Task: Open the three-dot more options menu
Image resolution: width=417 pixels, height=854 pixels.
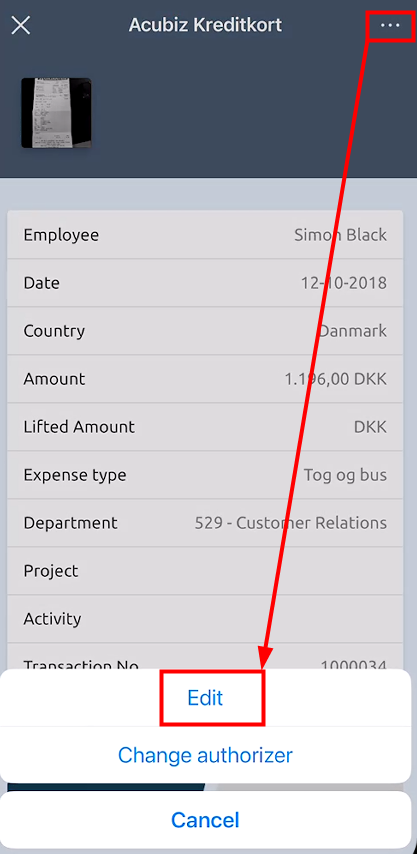Action: tap(390, 25)
